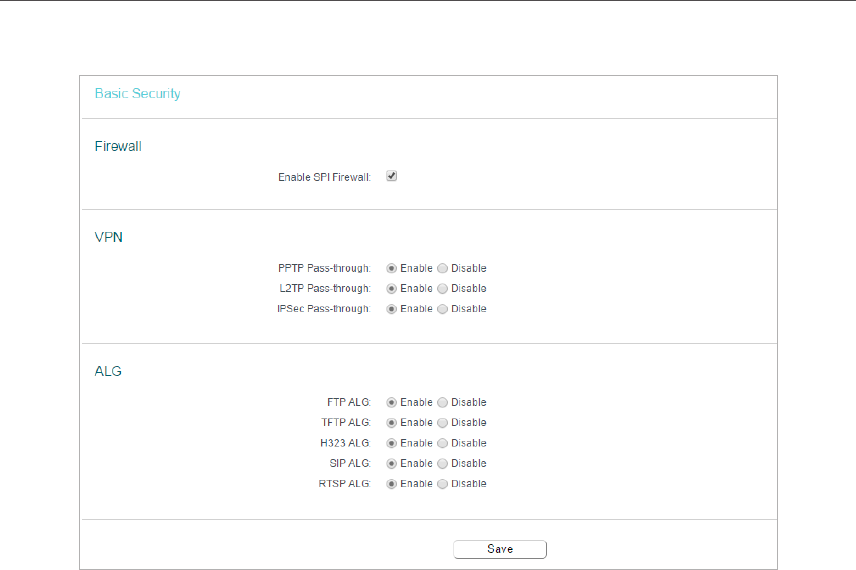Click the Save button

click(500, 549)
